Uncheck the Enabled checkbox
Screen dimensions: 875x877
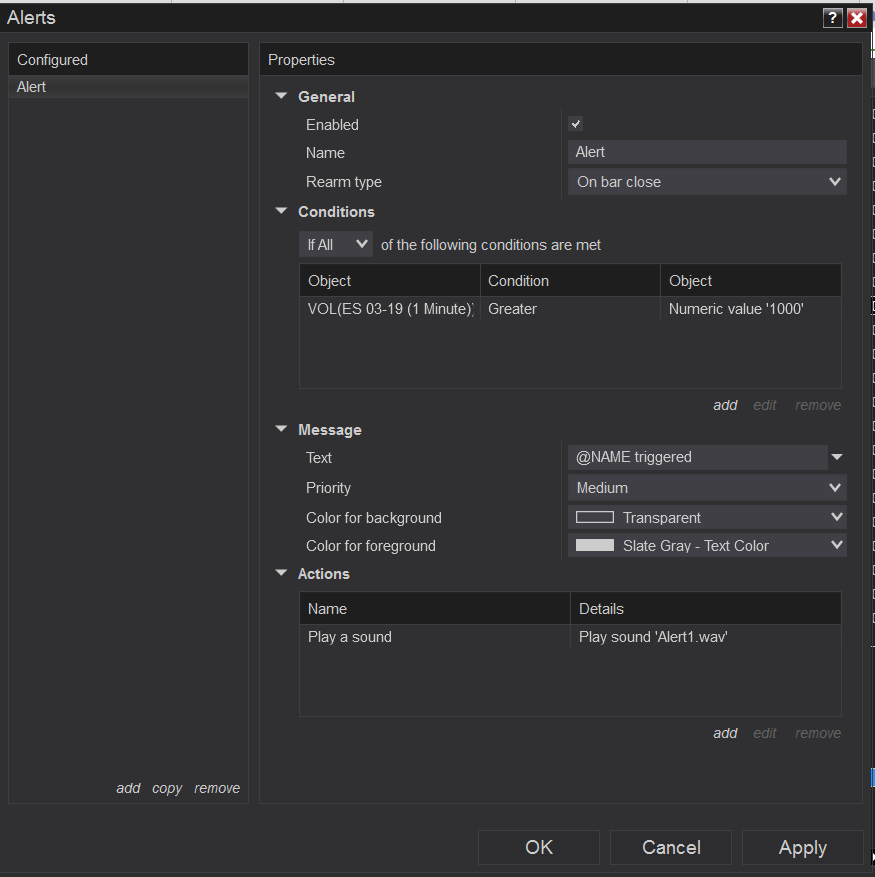tap(575, 124)
